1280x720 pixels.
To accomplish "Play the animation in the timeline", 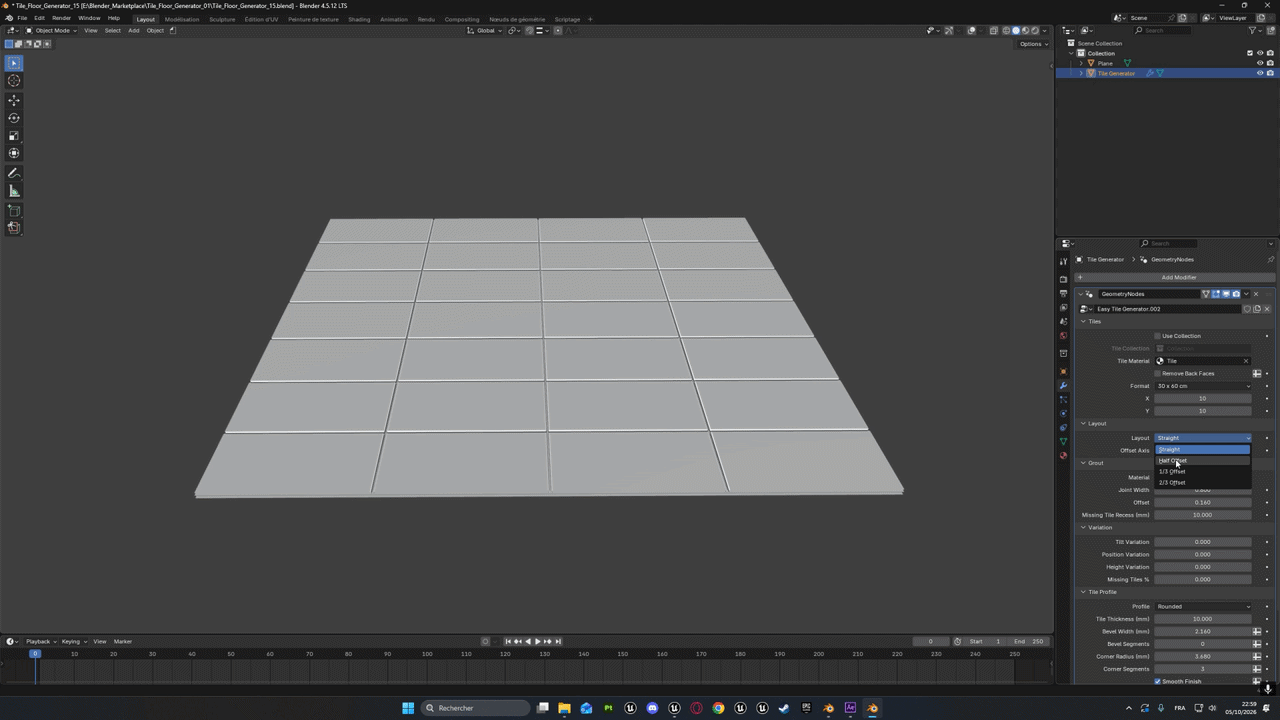I will coord(537,641).
